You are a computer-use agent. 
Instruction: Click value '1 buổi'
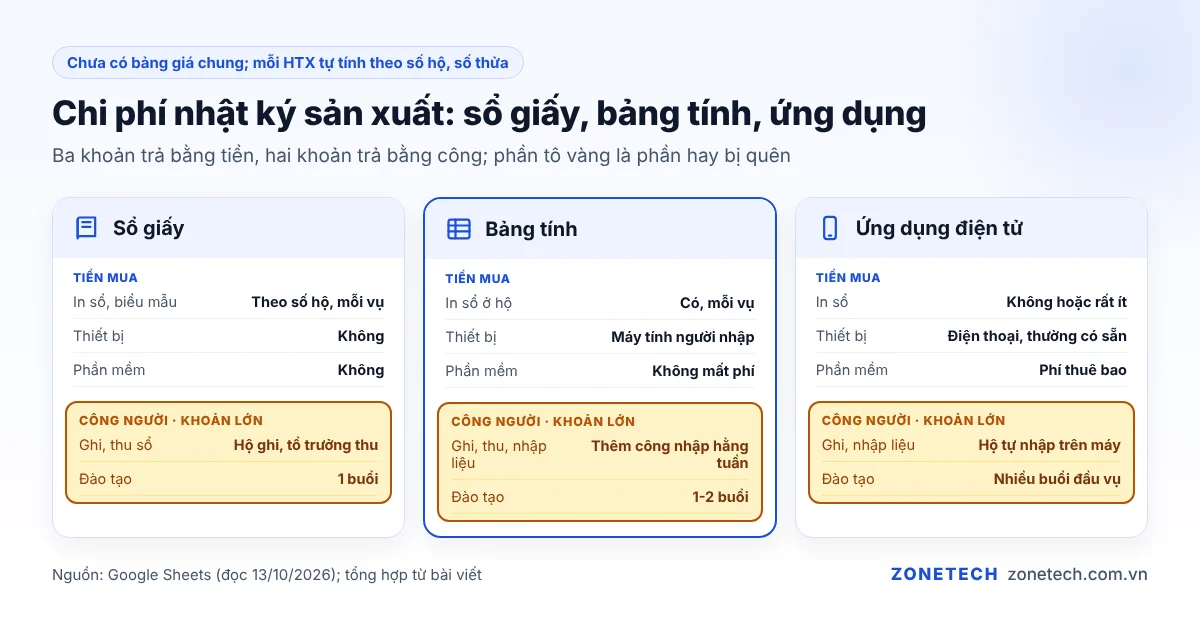tap(358, 479)
